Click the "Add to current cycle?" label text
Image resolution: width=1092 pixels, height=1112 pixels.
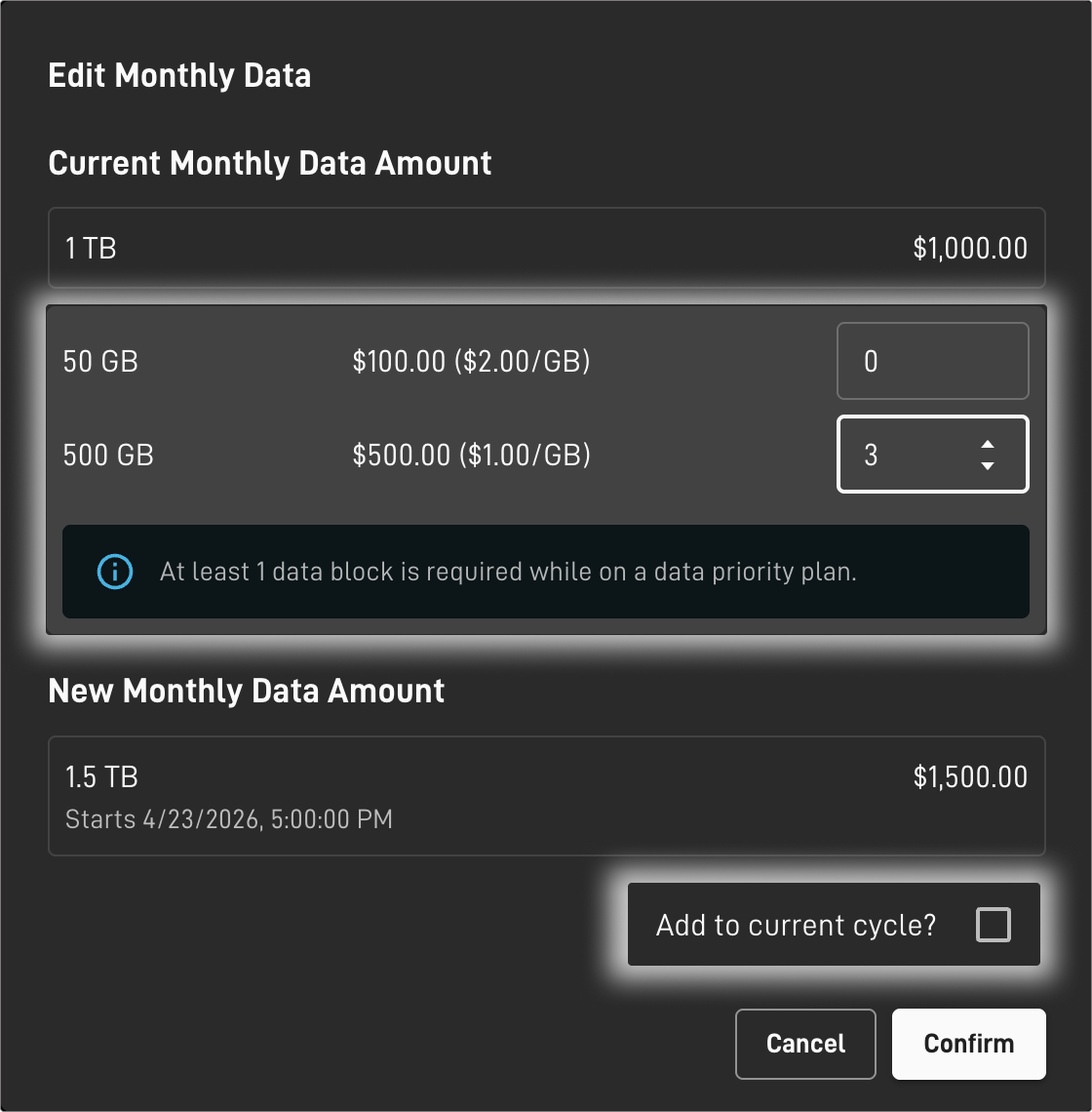pyautogui.click(x=796, y=925)
